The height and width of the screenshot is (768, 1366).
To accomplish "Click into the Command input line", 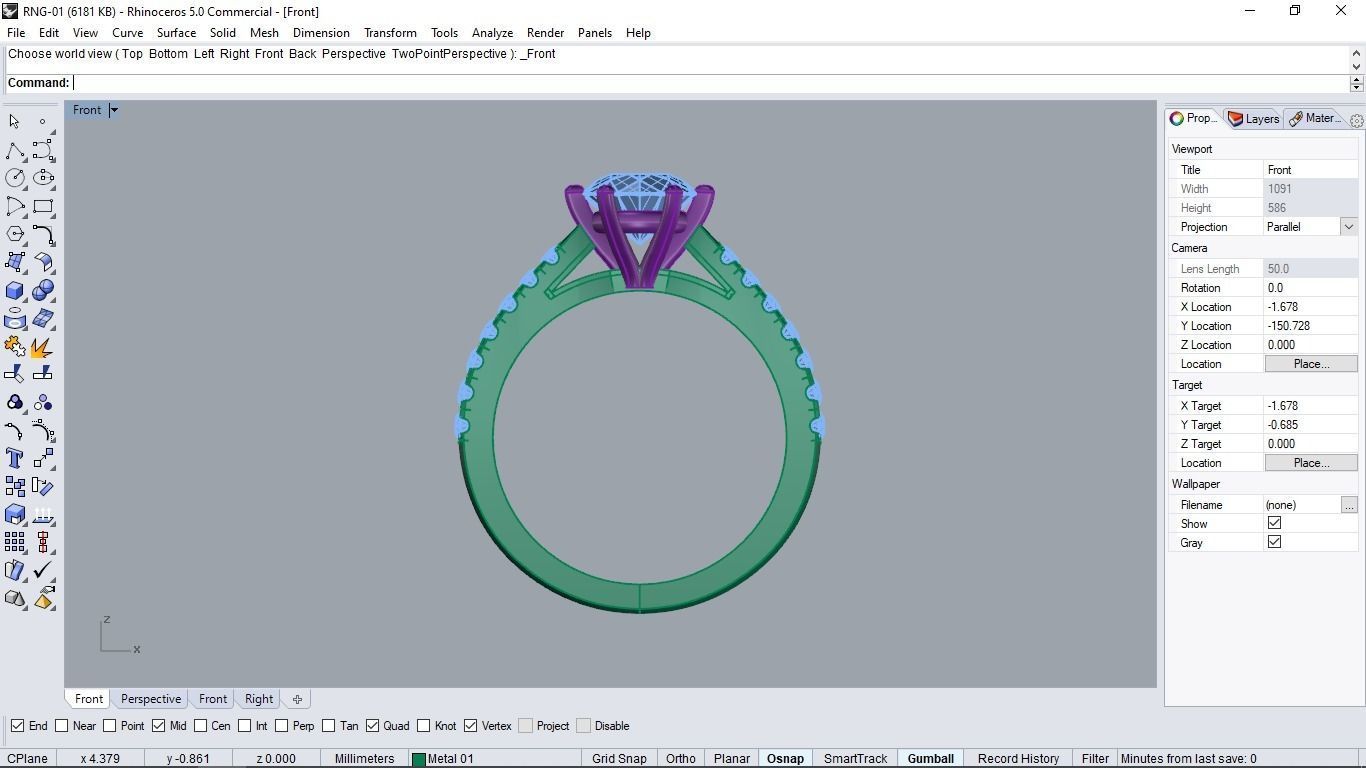I will pyautogui.click(x=710, y=83).
